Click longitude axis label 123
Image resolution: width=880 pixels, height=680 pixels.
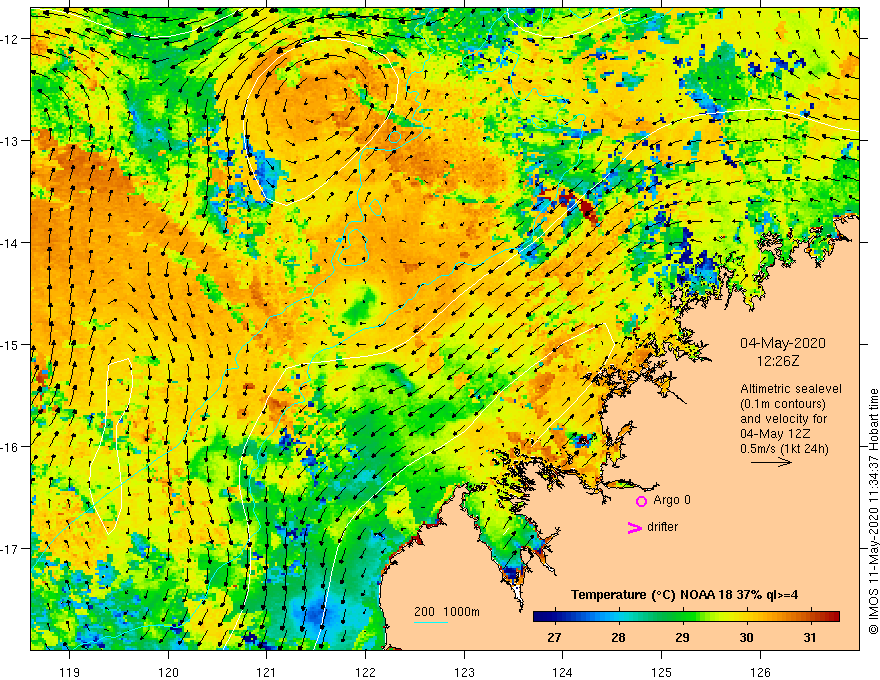pos(464,672)
